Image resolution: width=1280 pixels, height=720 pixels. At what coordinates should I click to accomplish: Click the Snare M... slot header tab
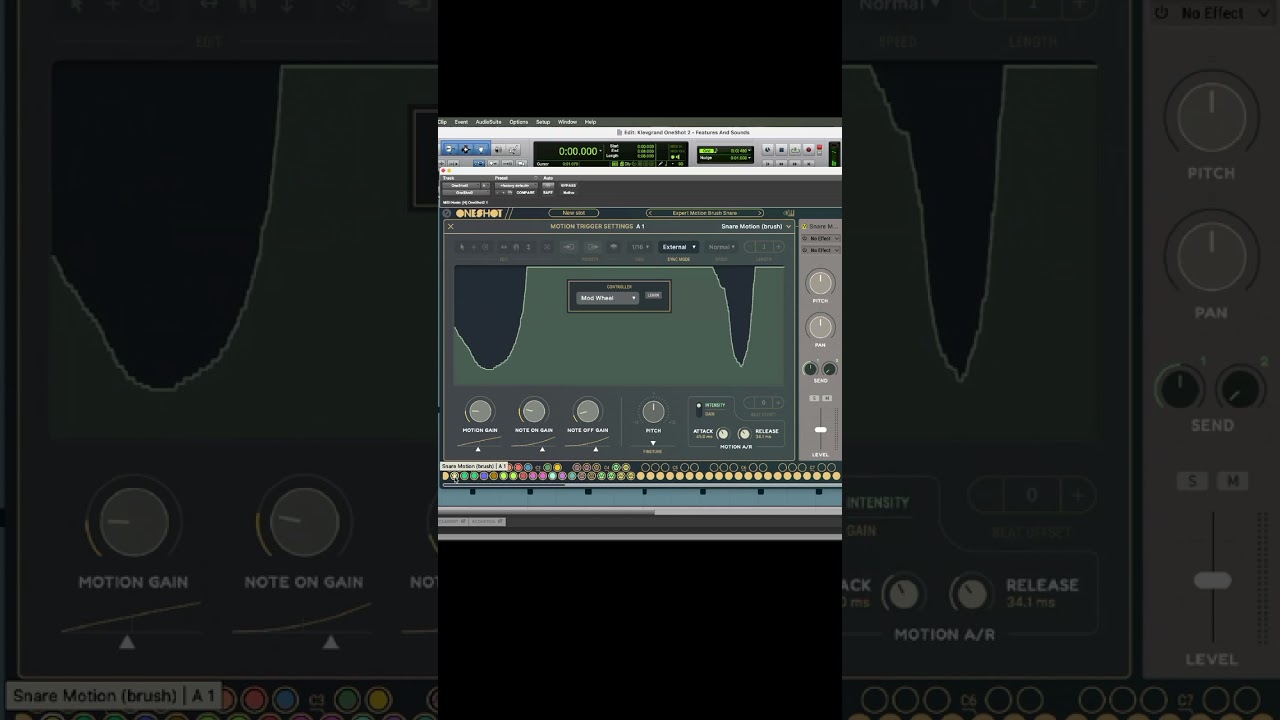[x=822, y=227]
